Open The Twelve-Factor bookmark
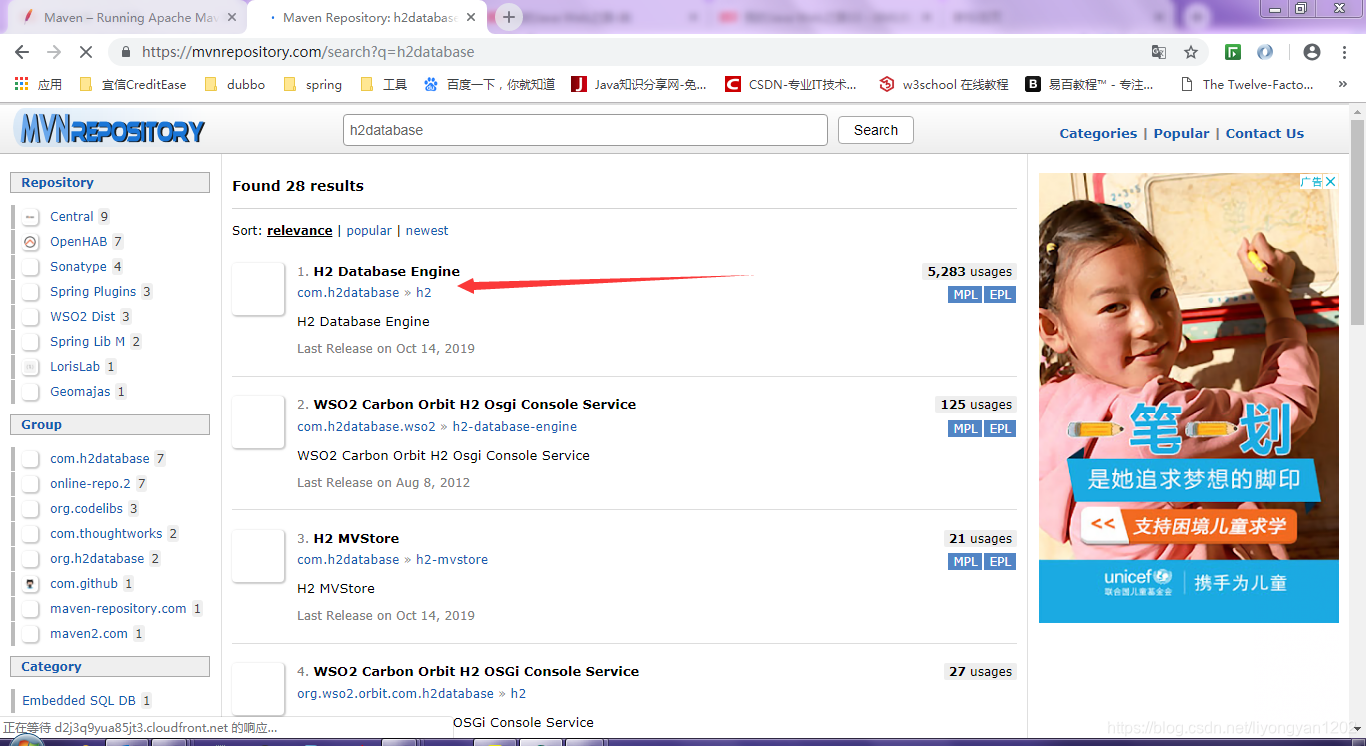Screen dimensions: 1366x746 (1247, 85)
